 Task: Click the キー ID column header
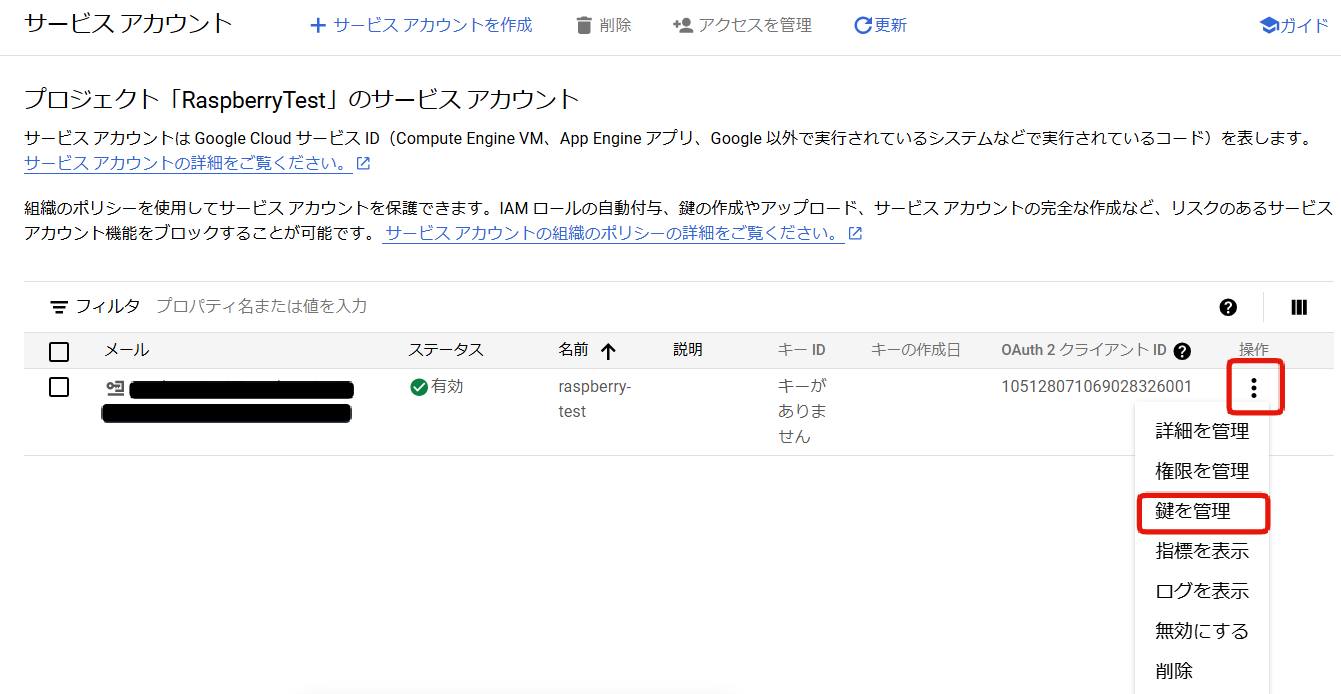pos(802,350)
